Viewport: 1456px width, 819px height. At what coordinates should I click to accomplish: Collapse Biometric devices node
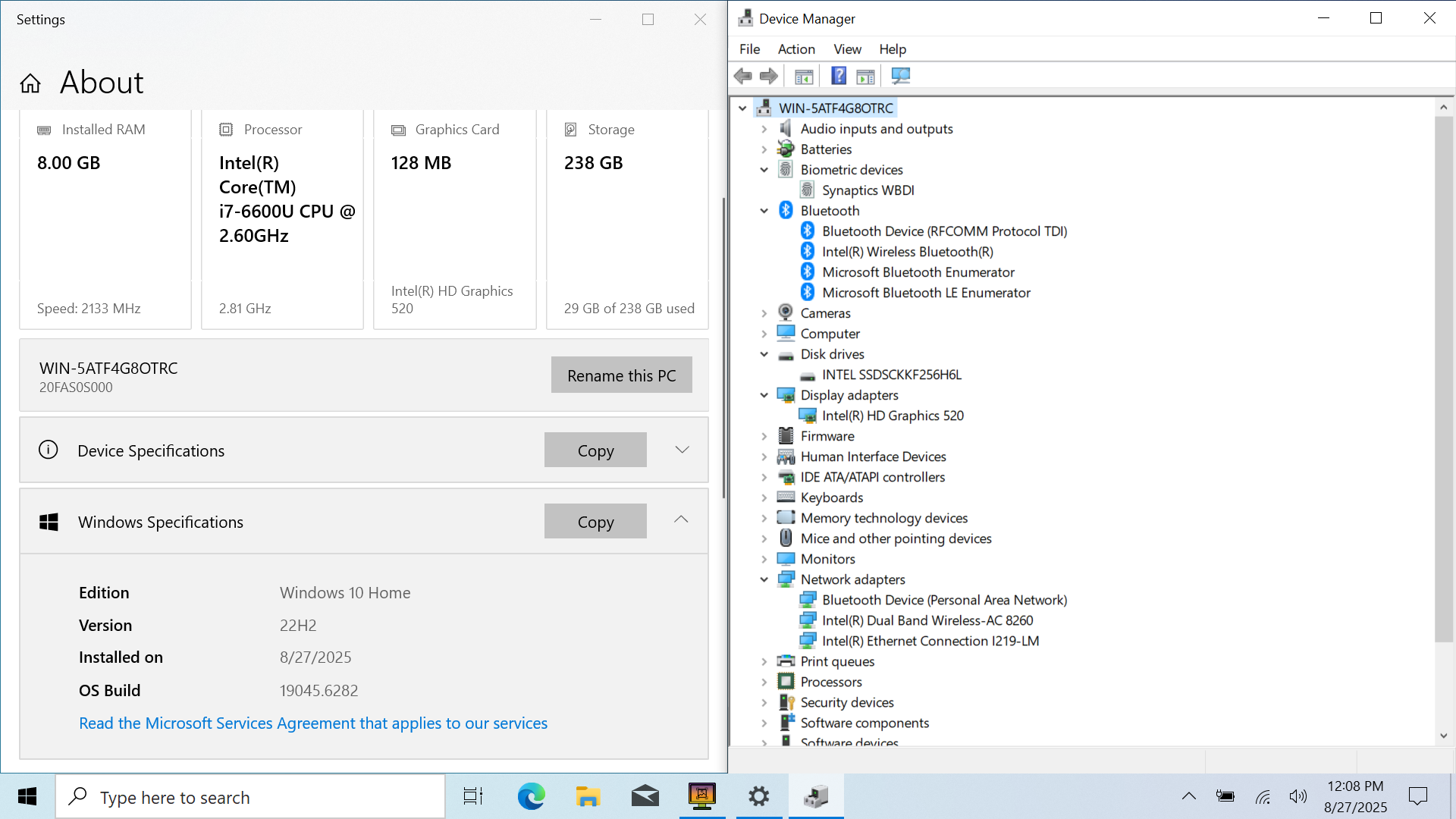[764, 170]
